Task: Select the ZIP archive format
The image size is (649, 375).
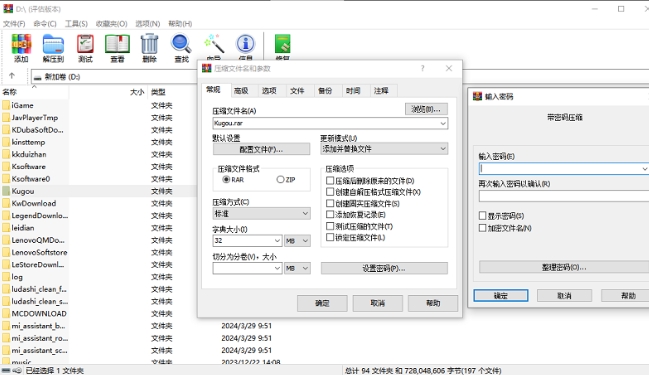Action: 280,179
